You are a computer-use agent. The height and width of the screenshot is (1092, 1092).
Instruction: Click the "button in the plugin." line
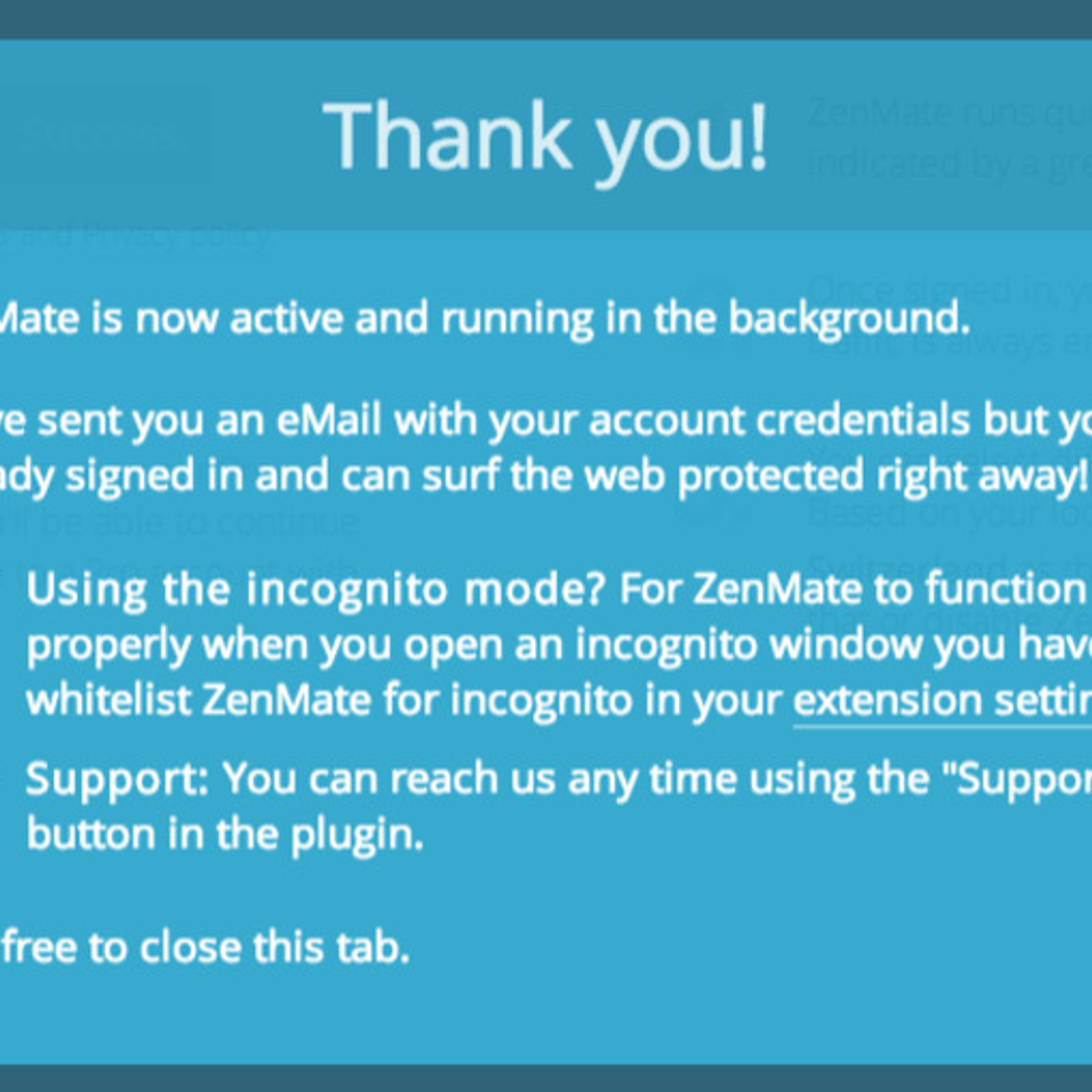(x=225, y=834)
